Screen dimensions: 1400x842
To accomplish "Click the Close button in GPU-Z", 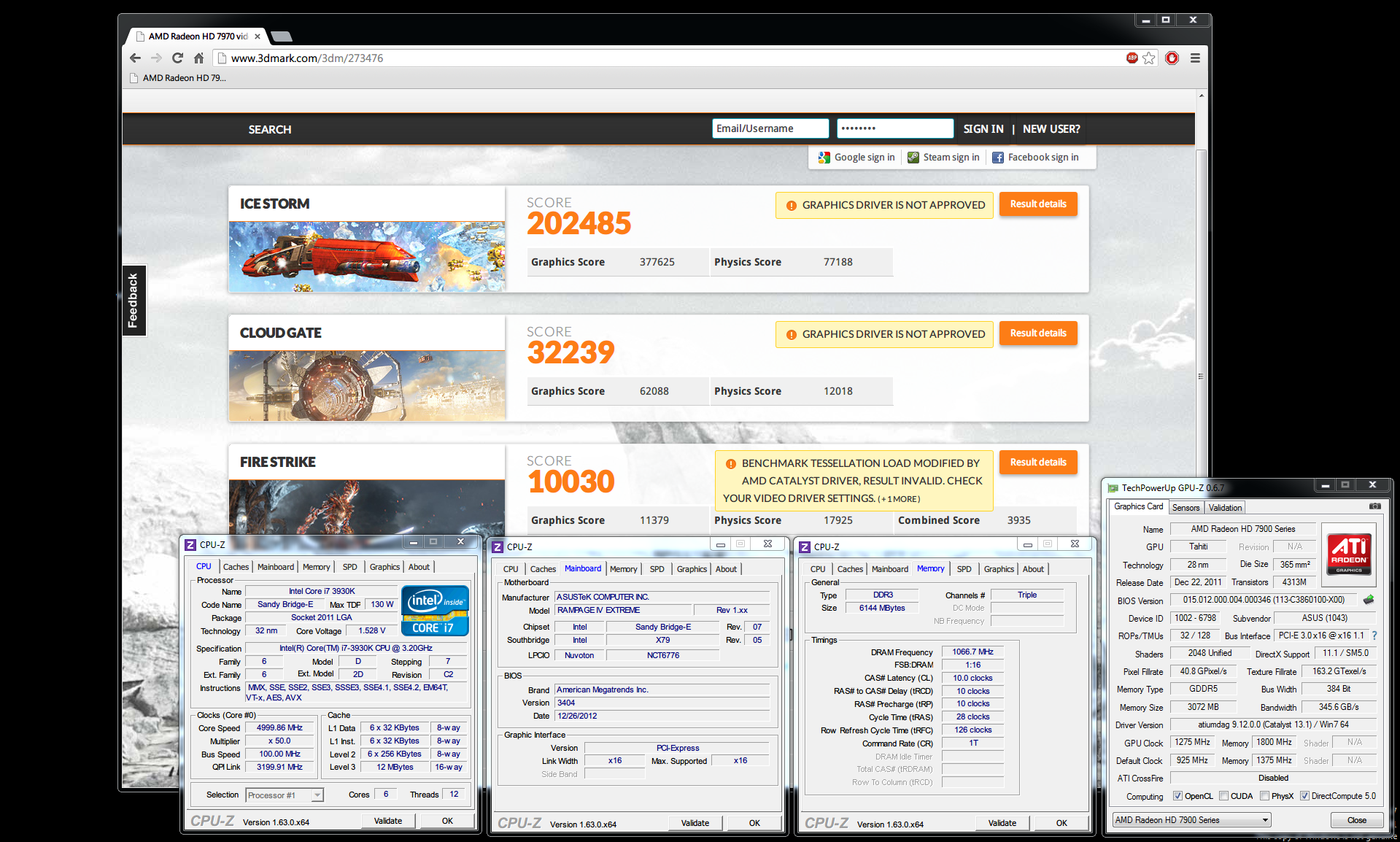I will pos(1357,820).
